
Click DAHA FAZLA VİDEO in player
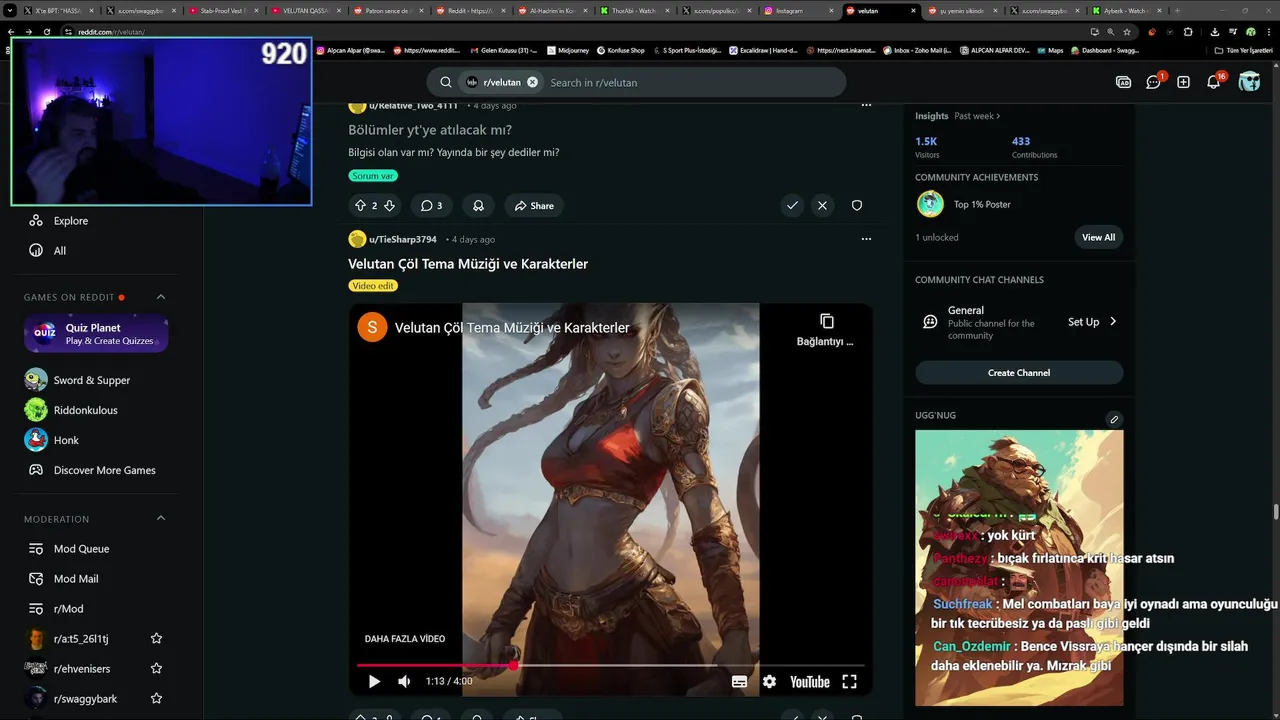405,638
